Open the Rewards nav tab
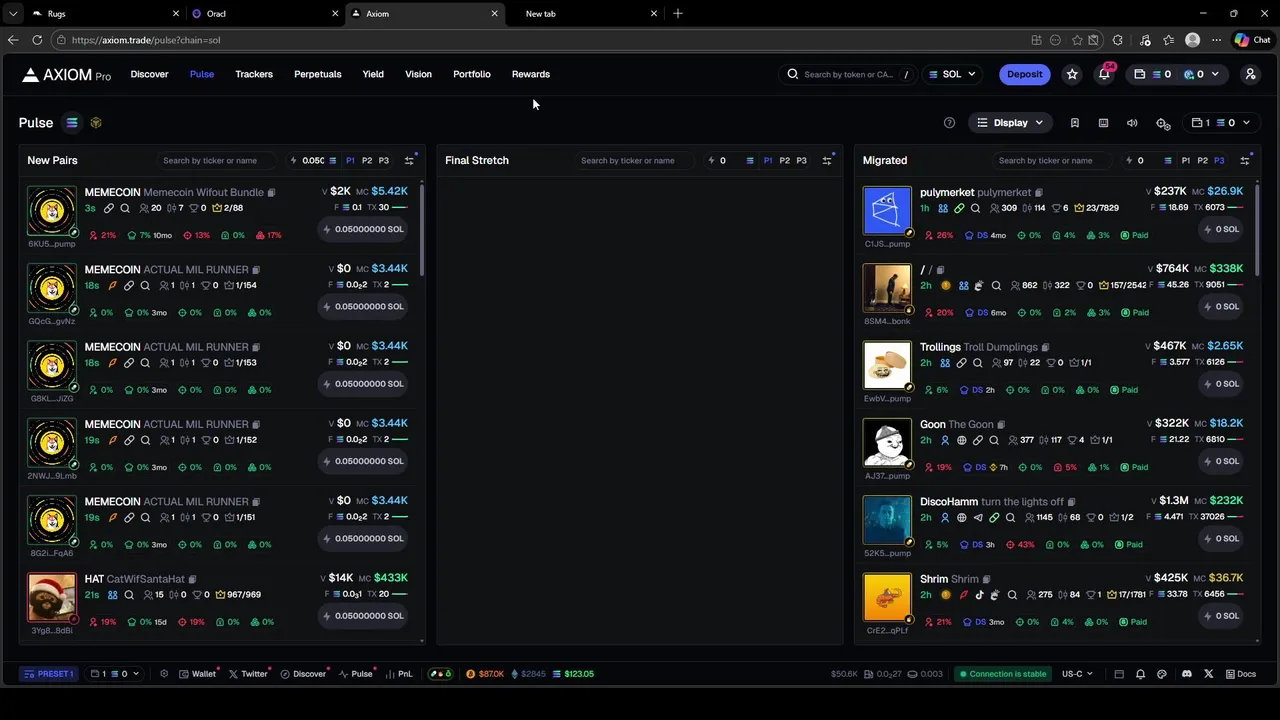The height and width of the screenshot is (720, 1280). pos(531,74)
